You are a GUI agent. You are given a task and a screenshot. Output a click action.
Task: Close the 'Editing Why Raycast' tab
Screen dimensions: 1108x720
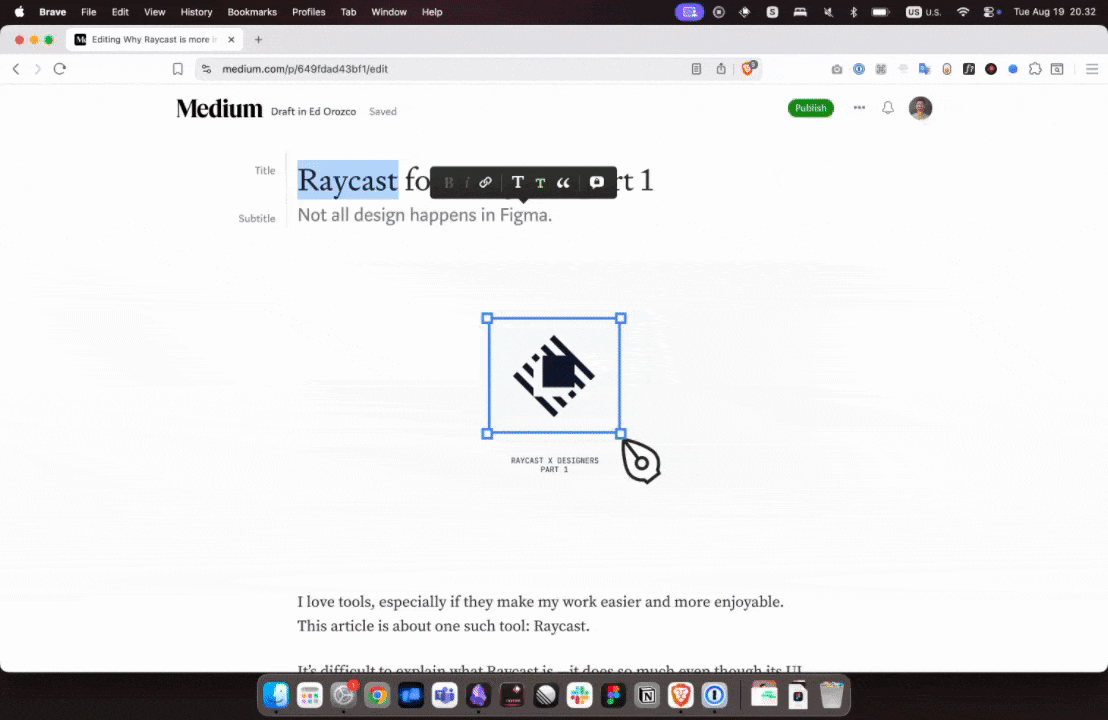coord(231,40)
